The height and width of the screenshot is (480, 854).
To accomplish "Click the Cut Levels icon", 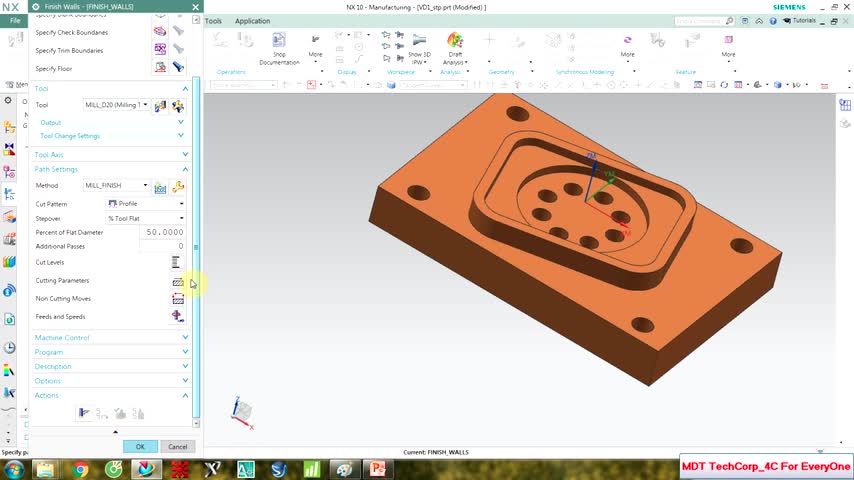I will 176,262.
